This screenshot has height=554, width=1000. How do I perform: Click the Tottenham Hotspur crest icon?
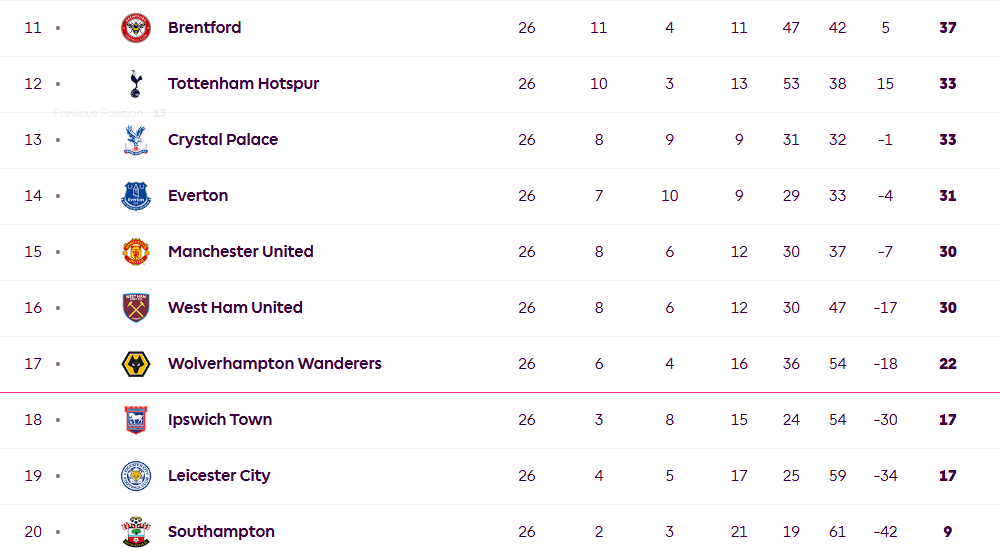tap(135, 84)
